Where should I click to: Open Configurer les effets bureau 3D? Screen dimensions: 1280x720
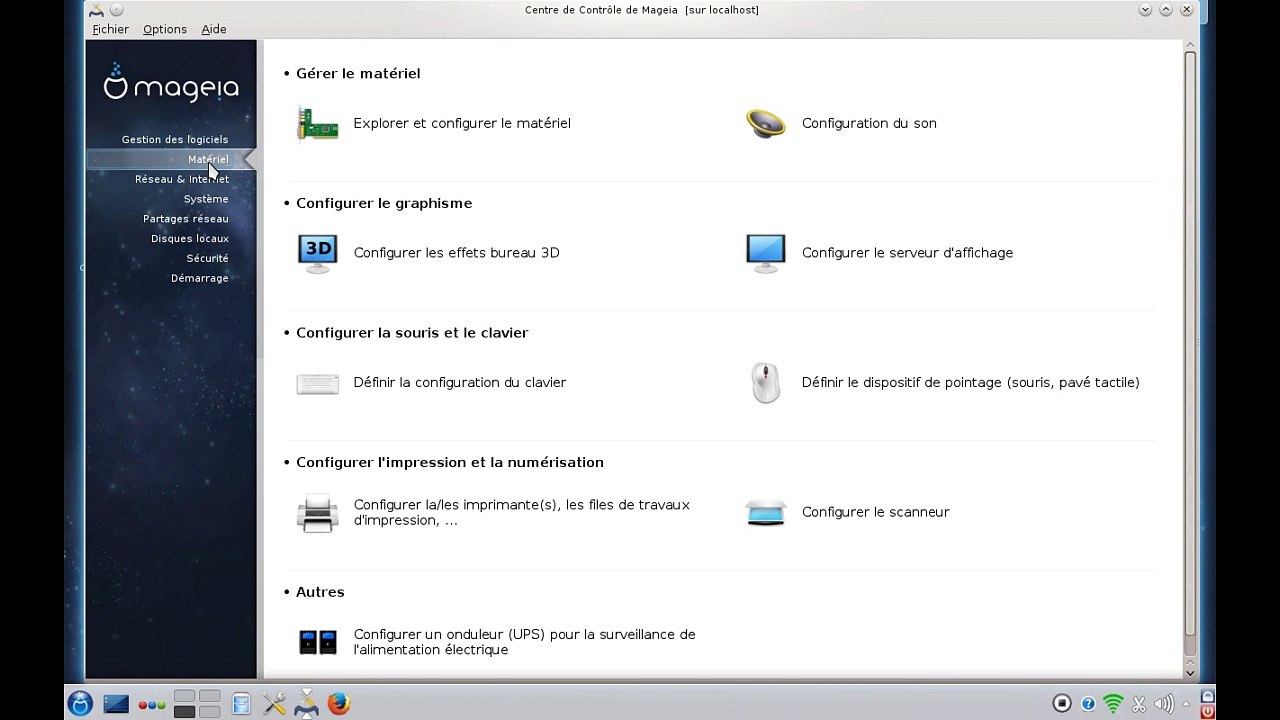click(x=456, y=253)
